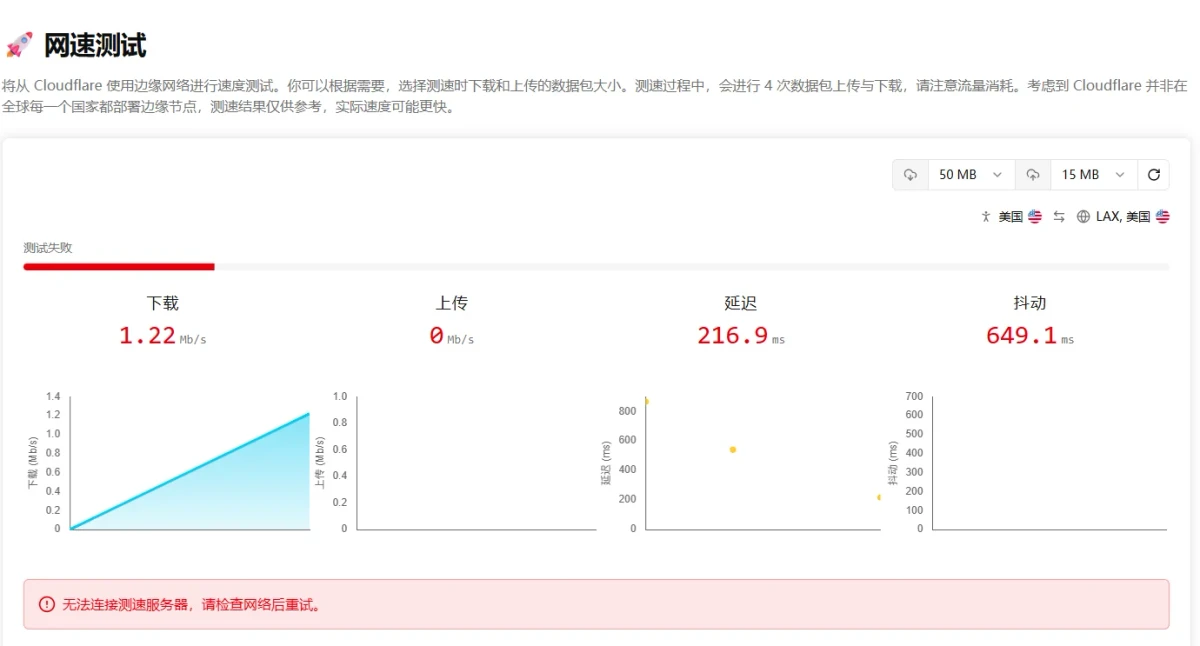Click the 网速测试 page heading
The width and height of the screenshot is (1200, 646).
95,45
